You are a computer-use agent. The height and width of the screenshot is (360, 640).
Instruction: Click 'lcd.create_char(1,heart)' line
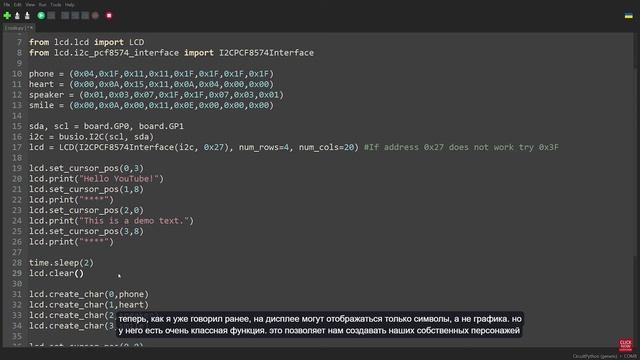click(x=89, y=305)
